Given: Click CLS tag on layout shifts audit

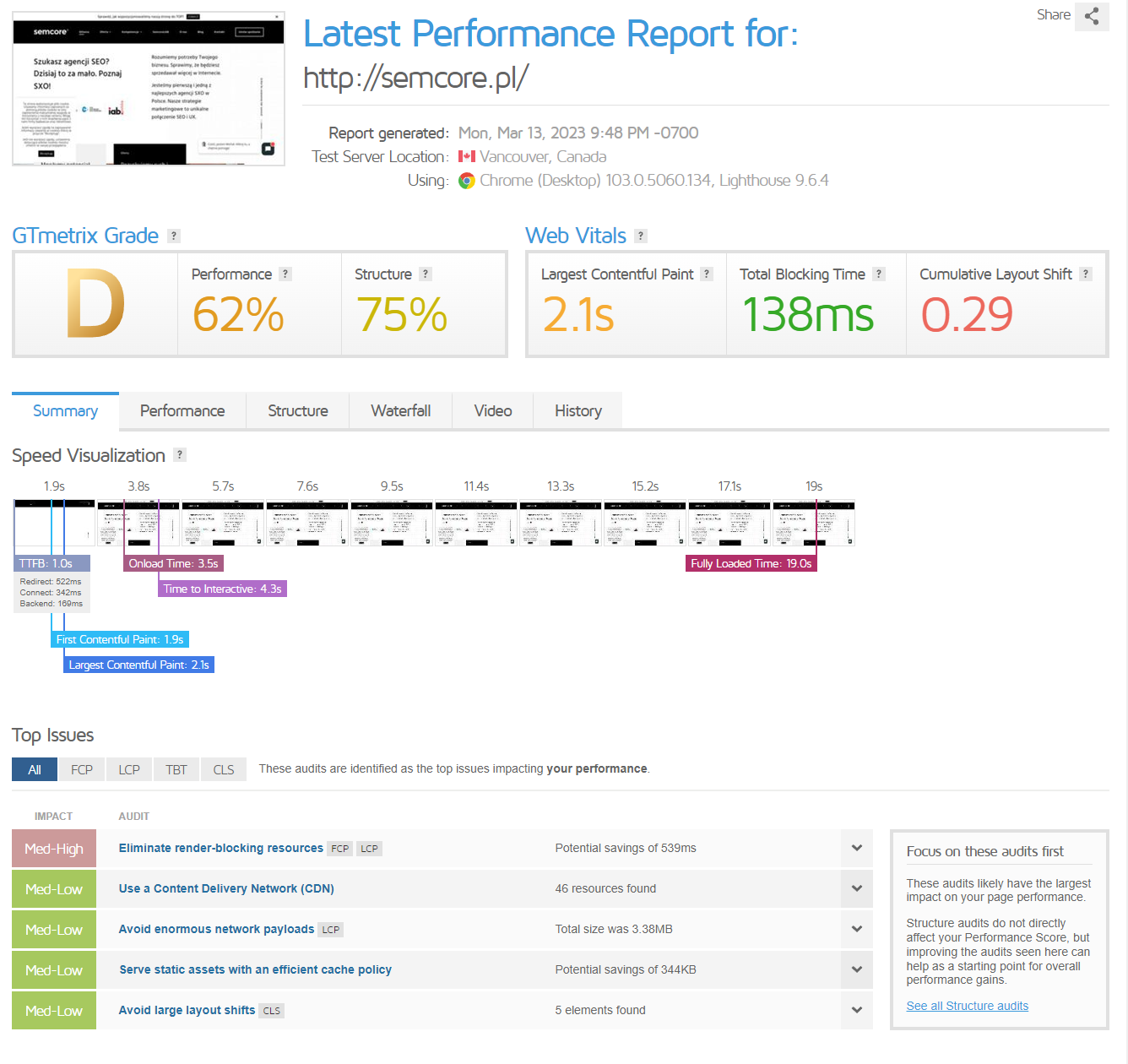Looking at the screenshot, I should (272, 1011).
